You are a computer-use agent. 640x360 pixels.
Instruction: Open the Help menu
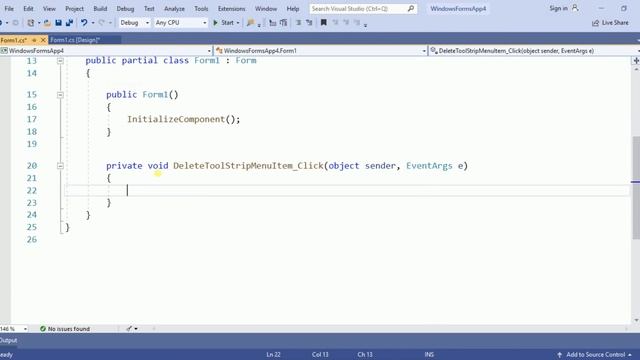click(x=293, y=8)
